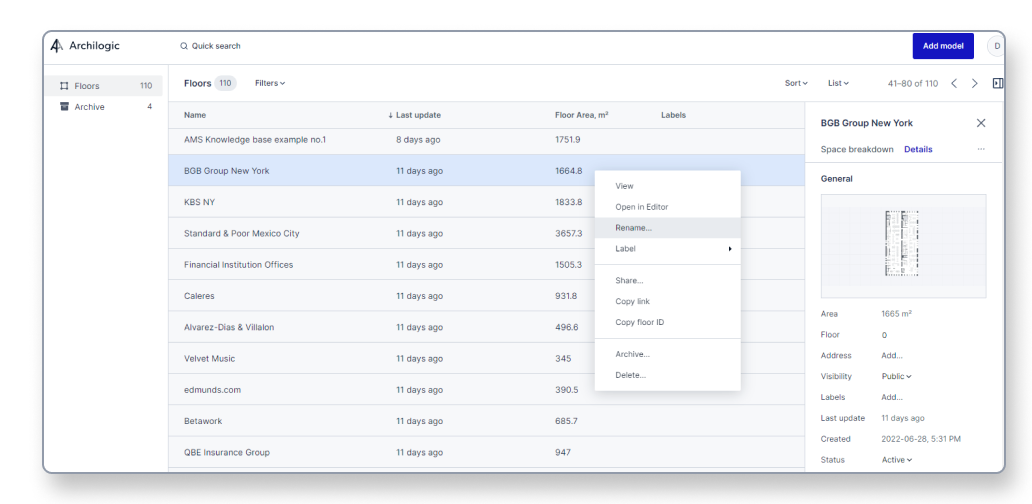Click the Quick search magnifier icon
Viewport: 1032px width, 504px height.
click(x=184, y=46)
